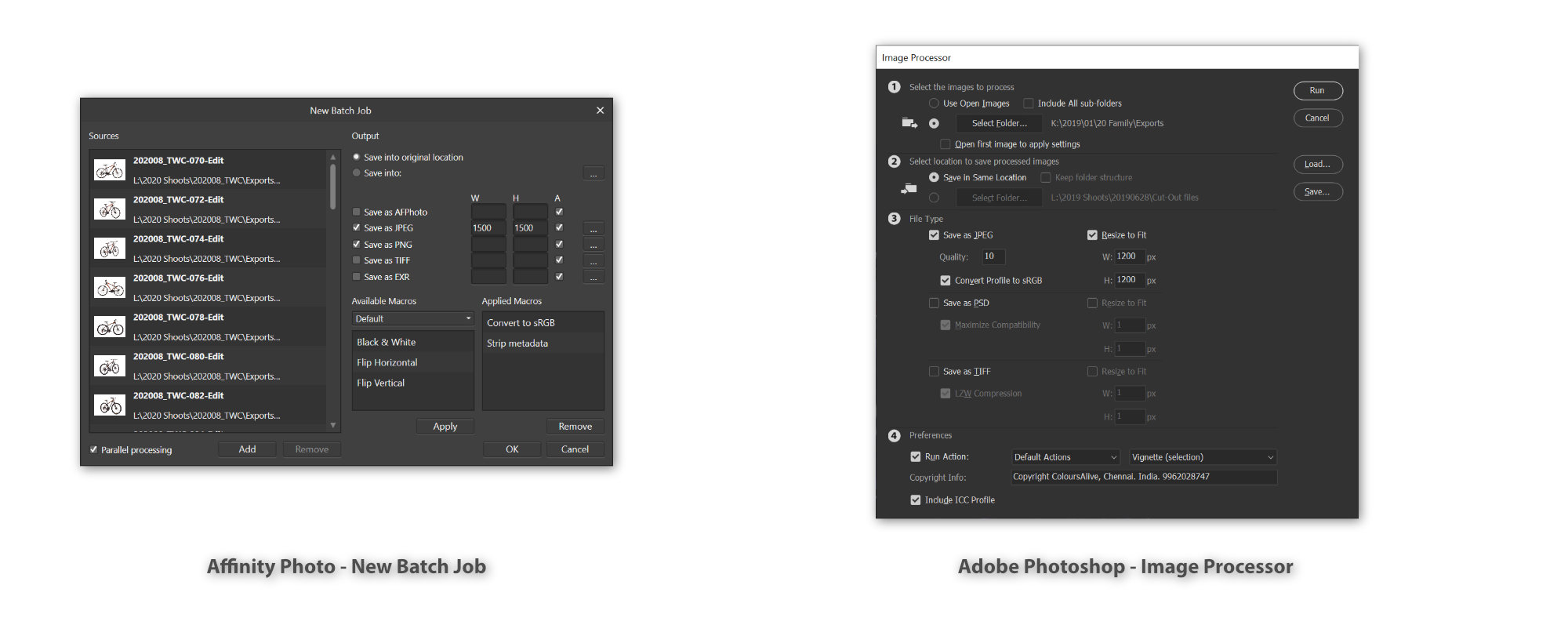Choose Use Open Images option

(934, 104)
